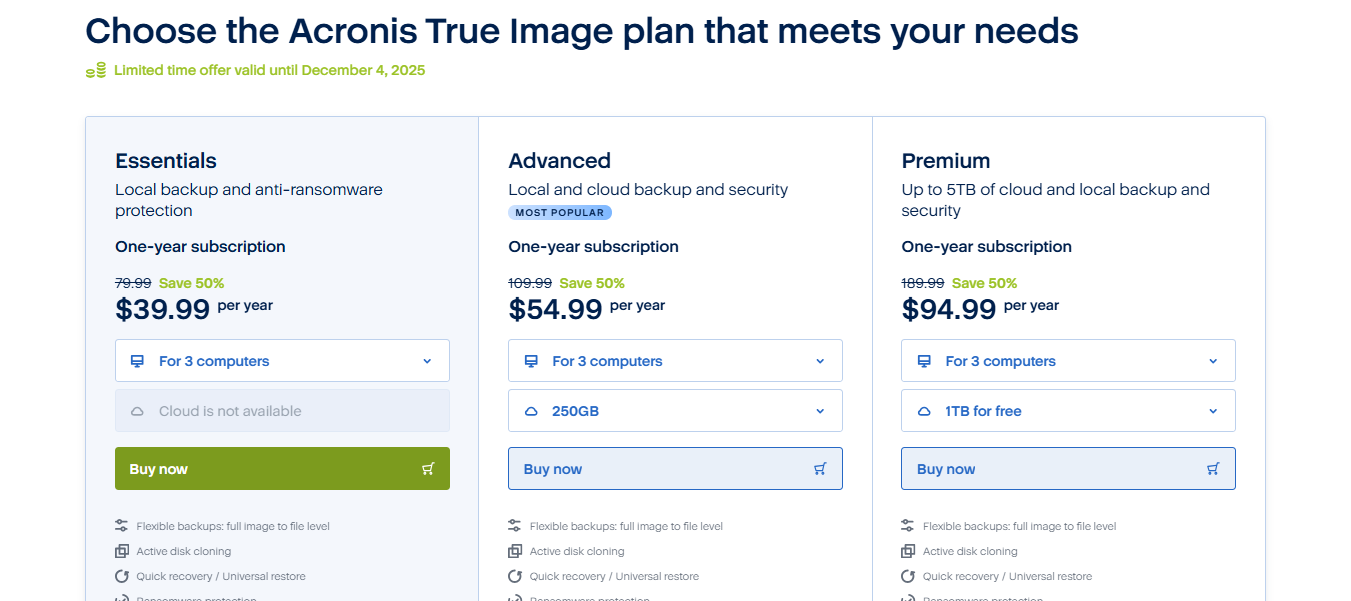Click the flexible backups icon under Premium
Screen dimensions: 1351x601
point(908,526)
